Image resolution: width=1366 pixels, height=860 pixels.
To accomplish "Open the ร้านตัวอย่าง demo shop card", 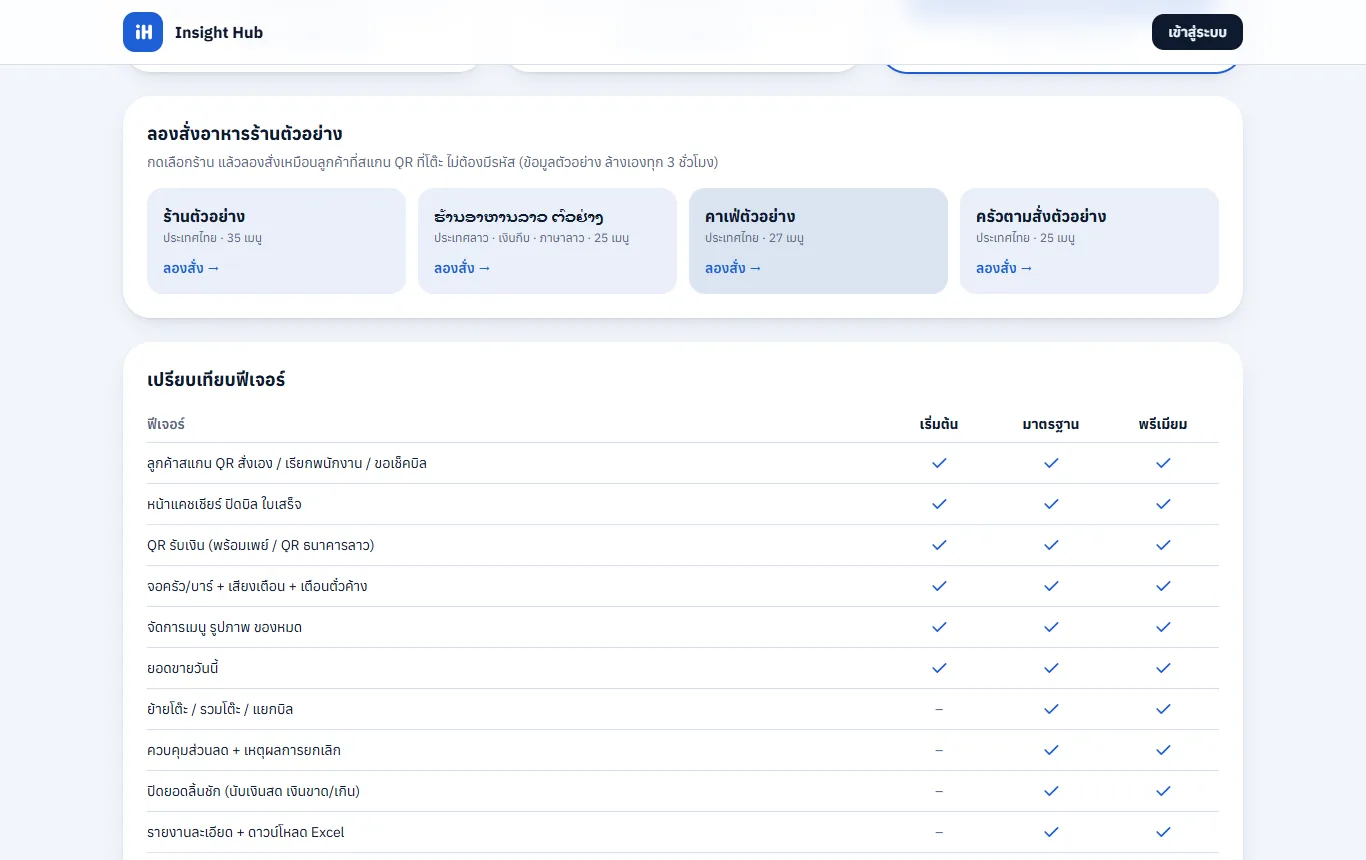I will 276,241.
